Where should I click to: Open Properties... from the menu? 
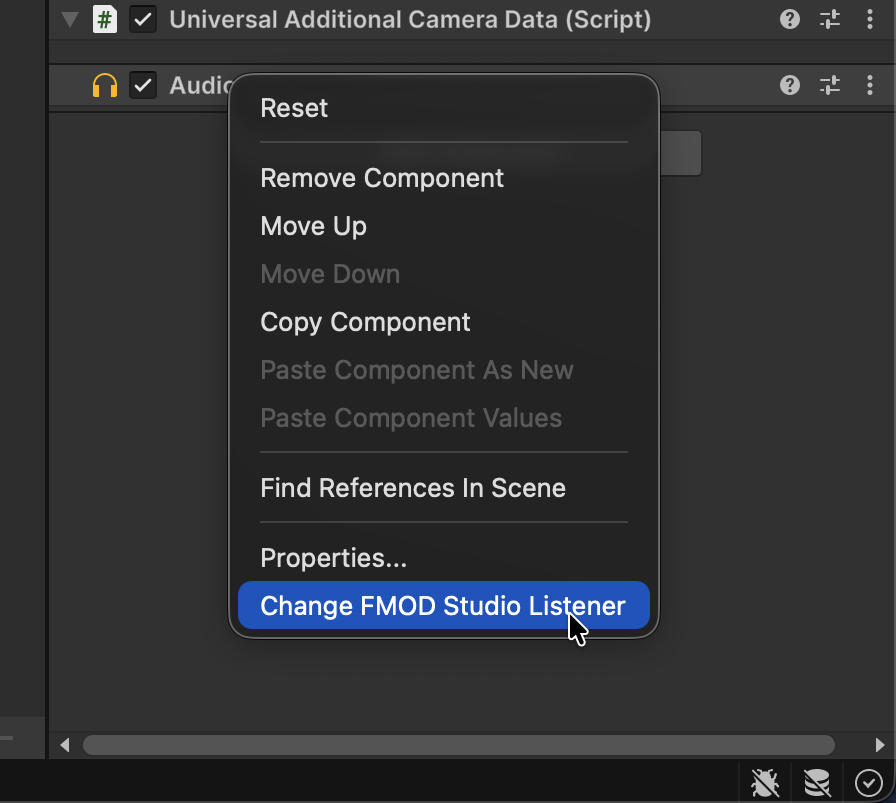coord(443,558)
